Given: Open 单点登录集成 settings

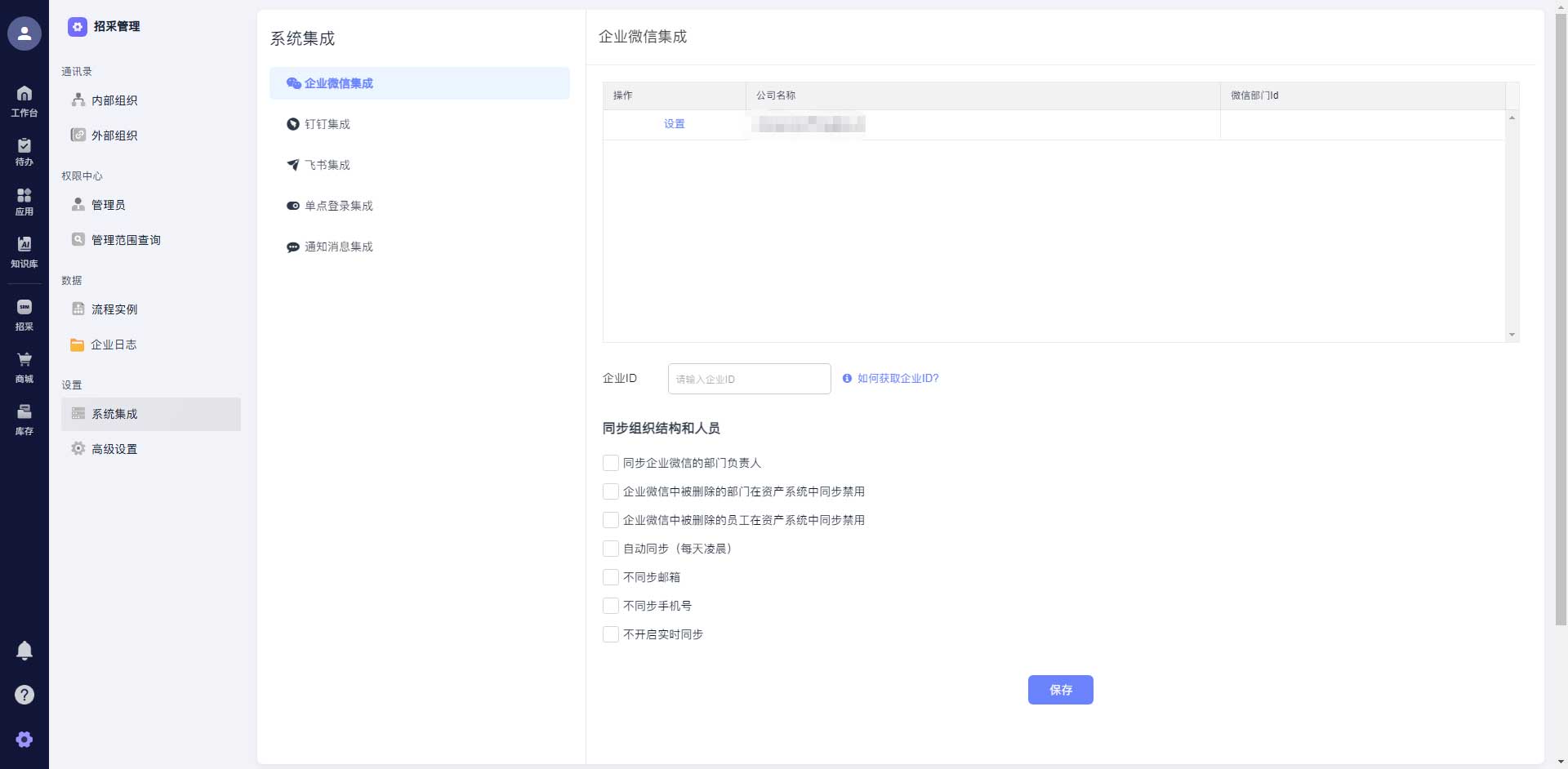Looking at the screenshot, I should [x=338, y=206].
